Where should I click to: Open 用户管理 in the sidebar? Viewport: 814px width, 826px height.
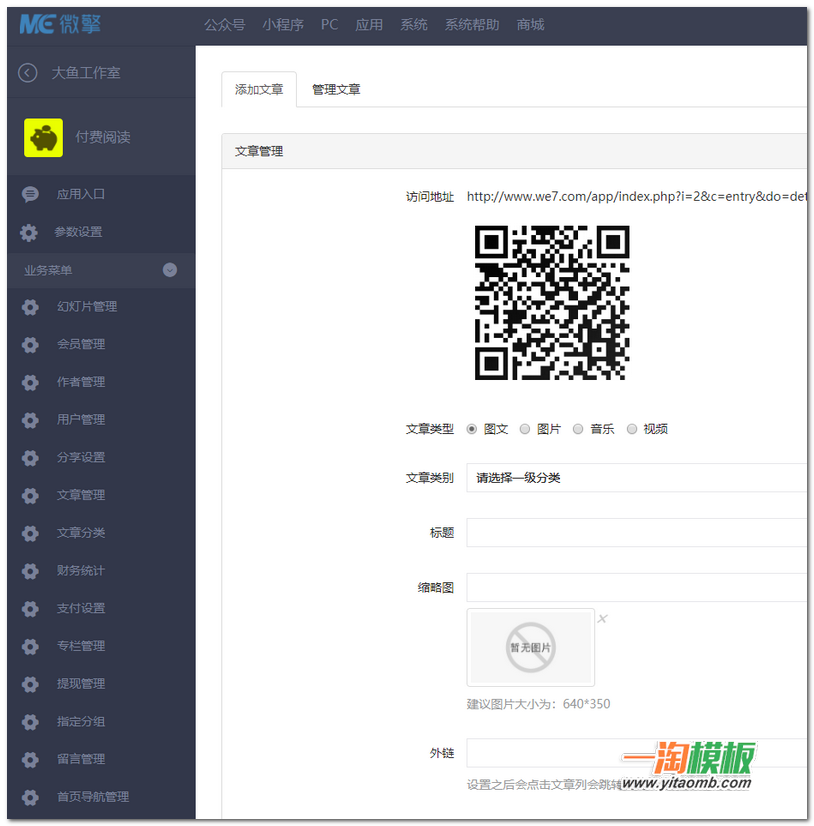tap(81, 420)
